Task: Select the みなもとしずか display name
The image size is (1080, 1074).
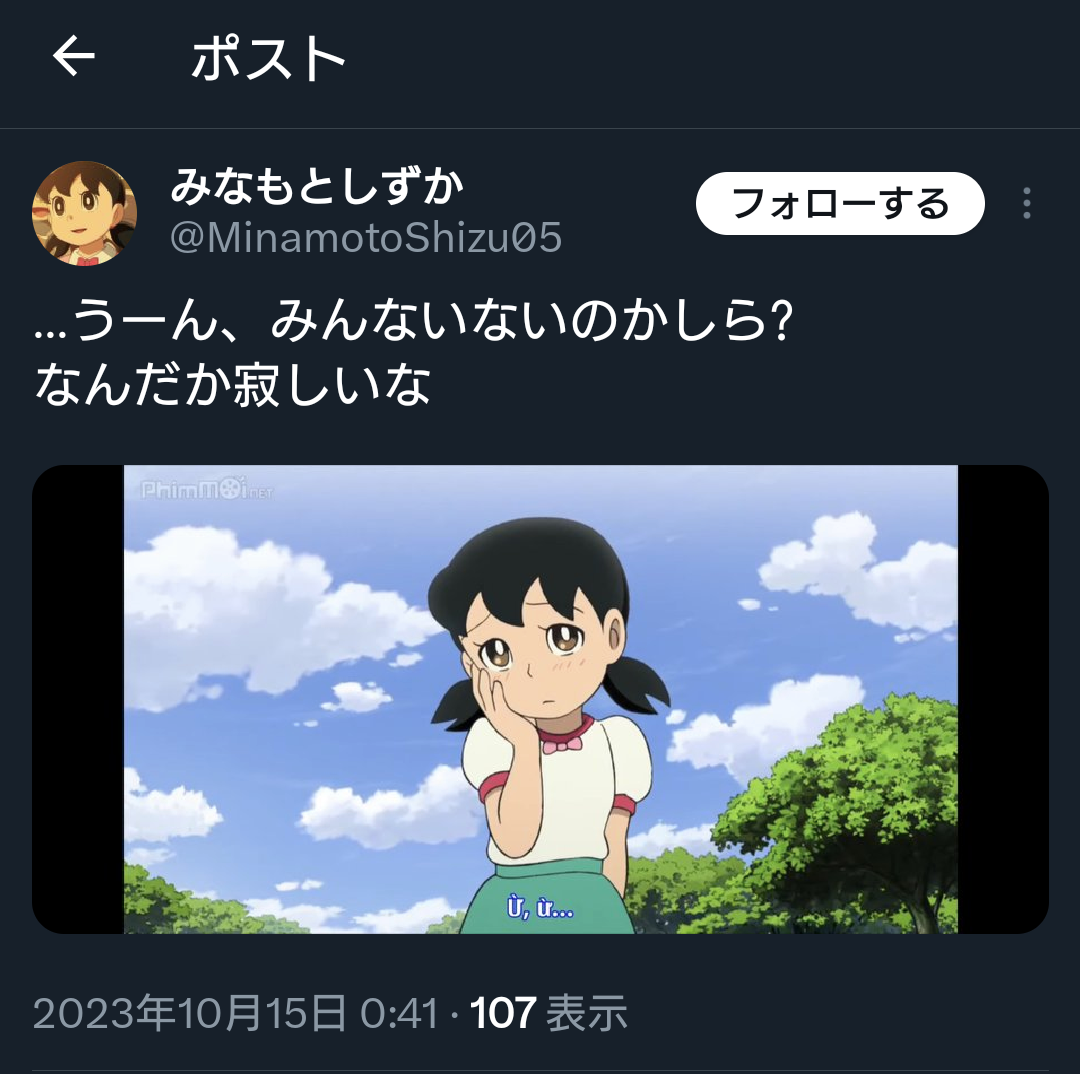Action: [x=317, y=186]
